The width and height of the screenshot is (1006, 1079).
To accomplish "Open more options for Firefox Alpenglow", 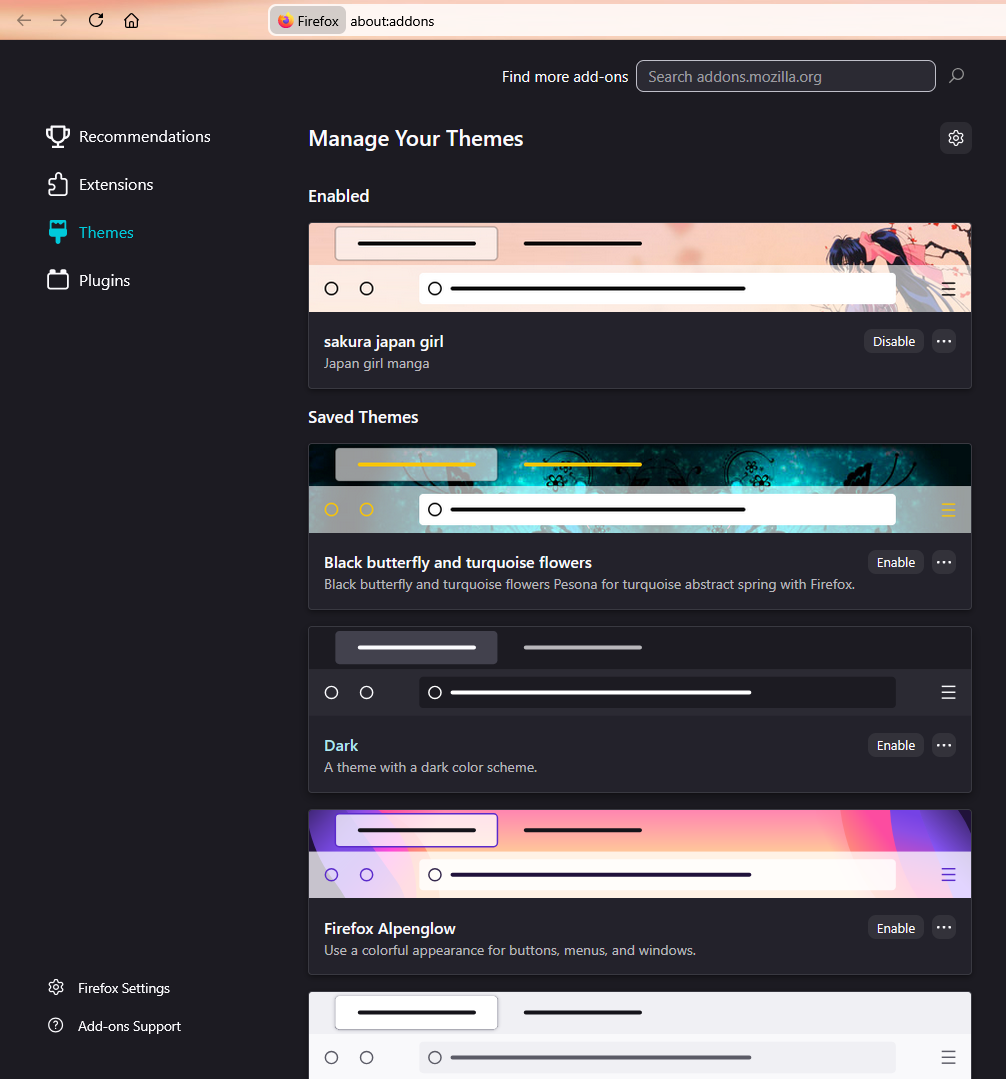I will tap(944, 928).
